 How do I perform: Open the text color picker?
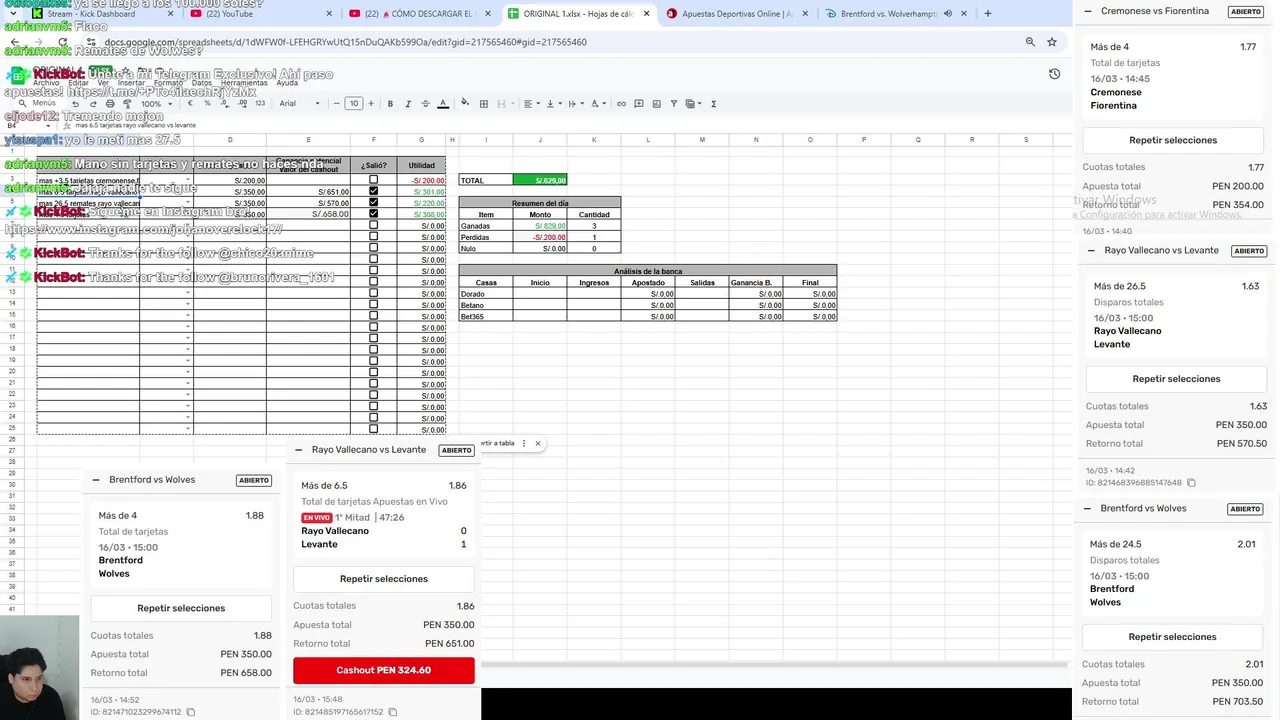[x=443, y=104]
